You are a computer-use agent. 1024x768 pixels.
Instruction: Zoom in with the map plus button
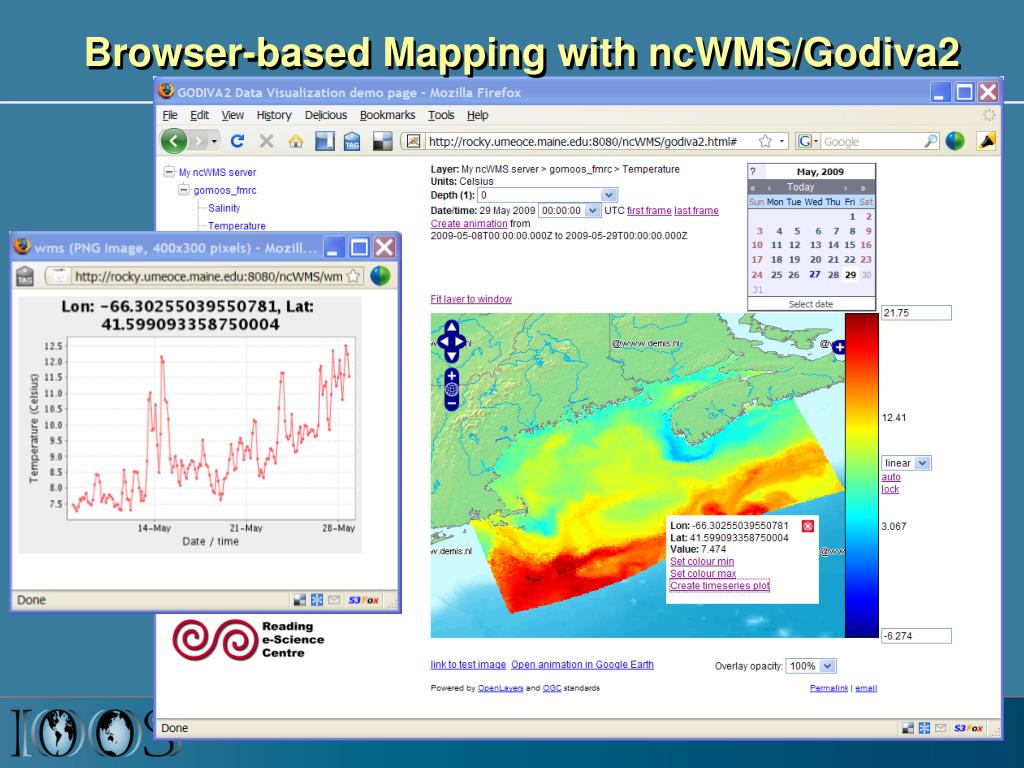(x=451, y=376)
